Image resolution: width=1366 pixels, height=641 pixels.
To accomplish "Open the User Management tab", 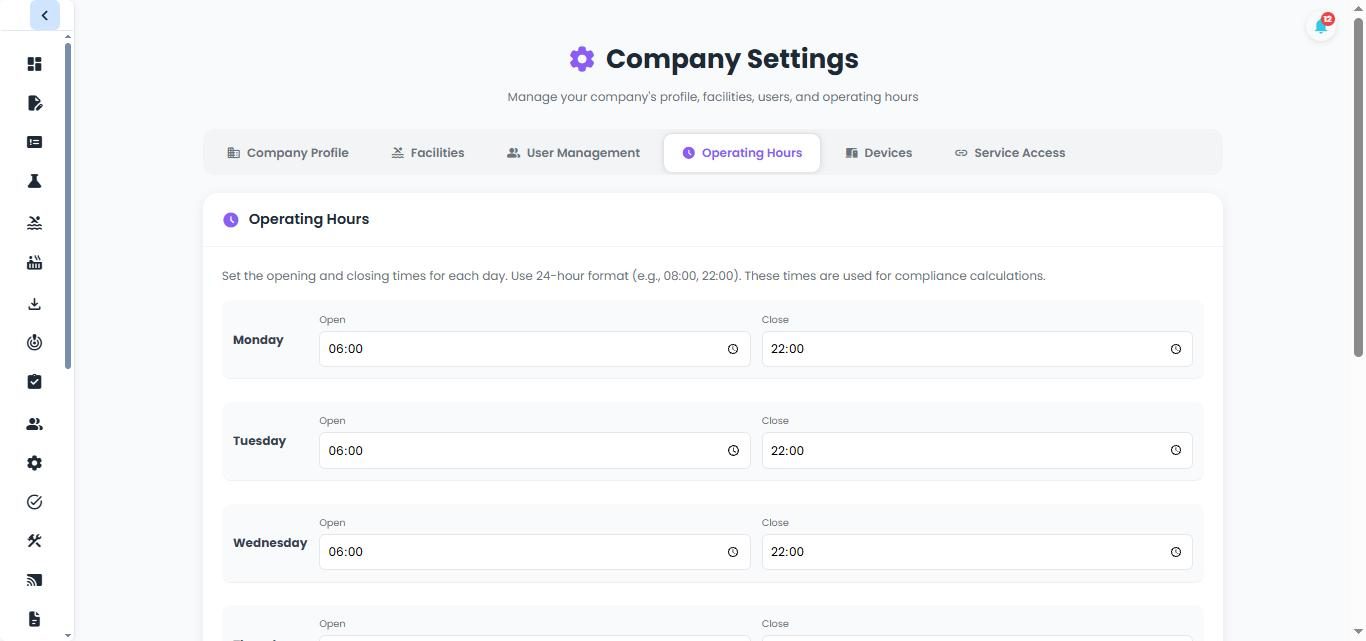I will pyautogui.click(x=573, y=153).
